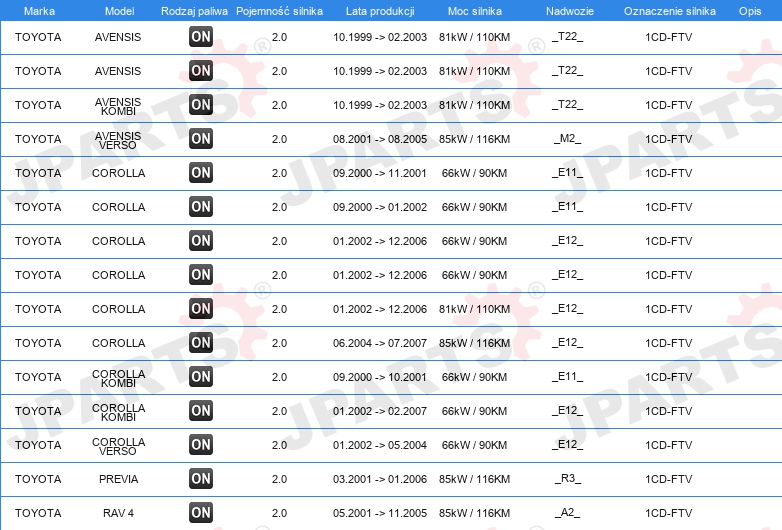
Task: Click the ON fuel icon in the AVENSIS KOMBI row
Action: click(201, 105)
